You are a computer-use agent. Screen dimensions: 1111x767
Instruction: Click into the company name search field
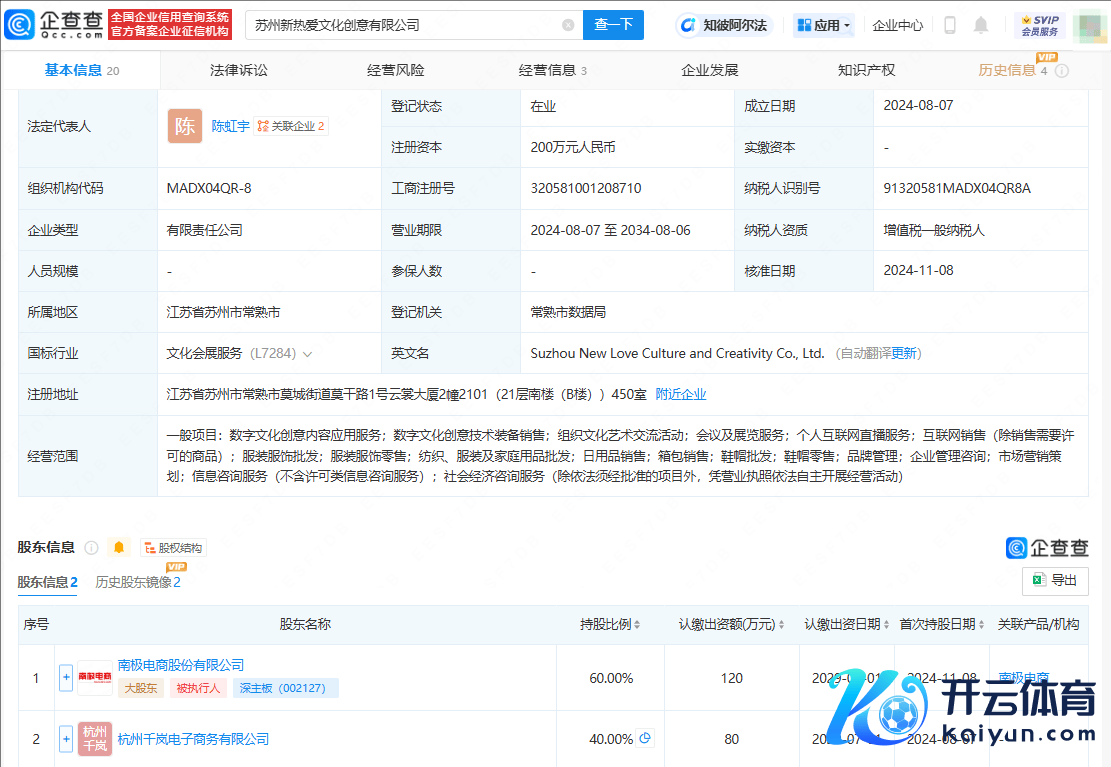pos(400,25)
